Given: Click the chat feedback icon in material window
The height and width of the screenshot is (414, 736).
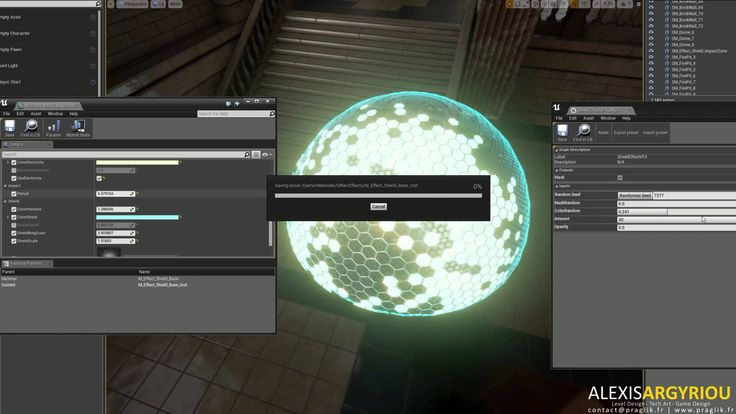Looking at the screenshot, I should tap(228, 104).
